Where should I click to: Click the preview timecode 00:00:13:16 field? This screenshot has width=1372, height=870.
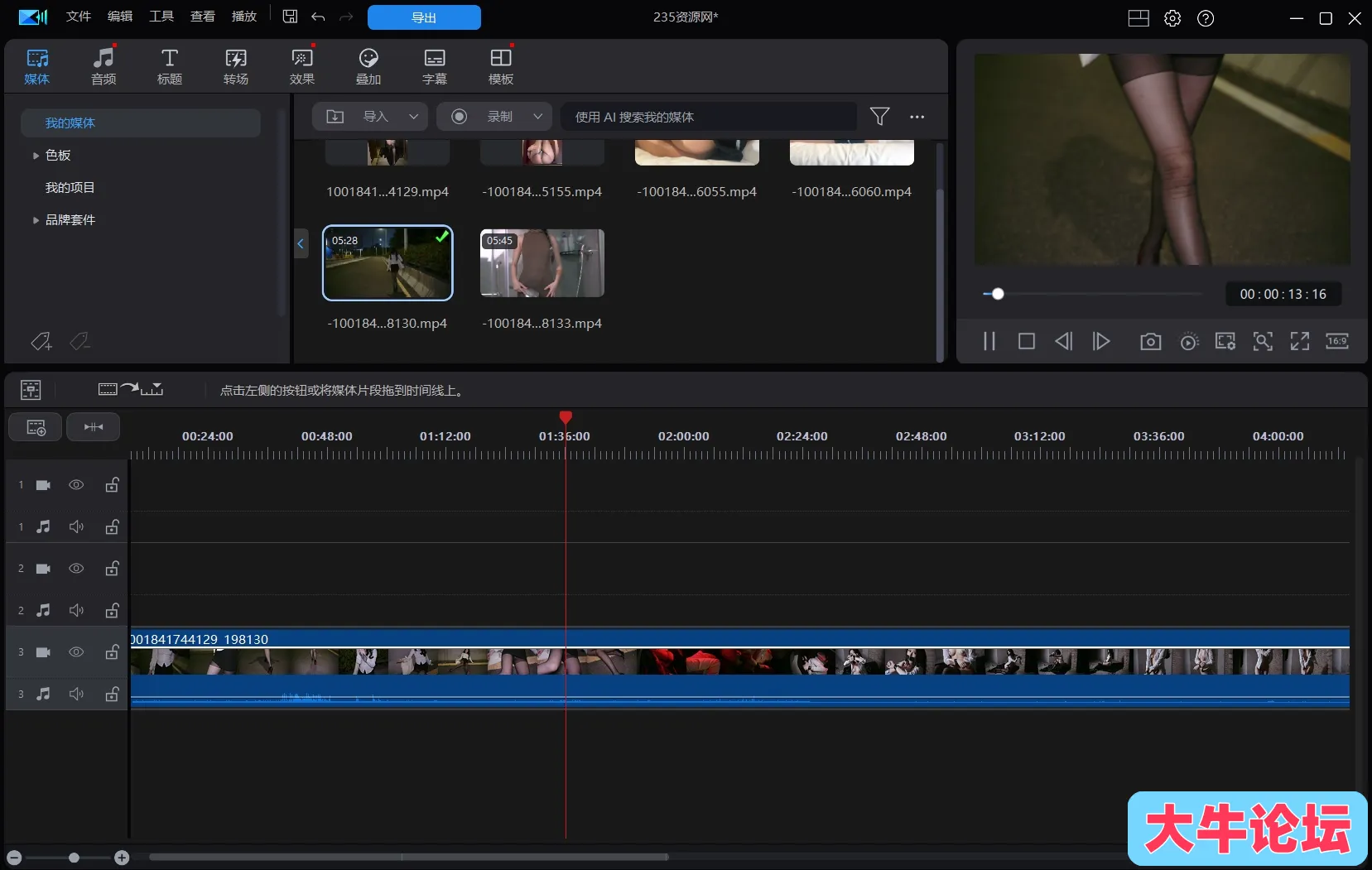point(1283,294)
